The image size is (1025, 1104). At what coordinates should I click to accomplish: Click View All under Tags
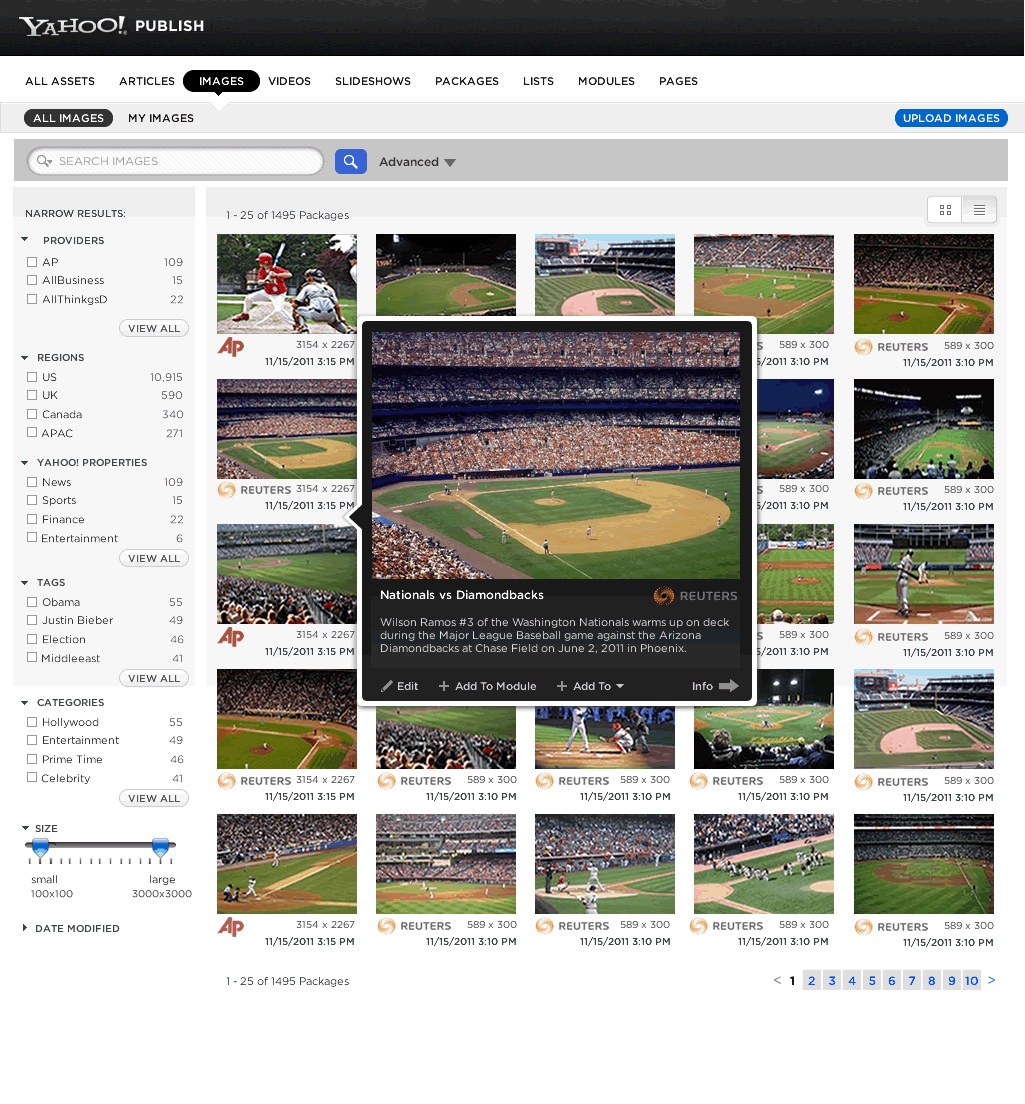(153, 678)
